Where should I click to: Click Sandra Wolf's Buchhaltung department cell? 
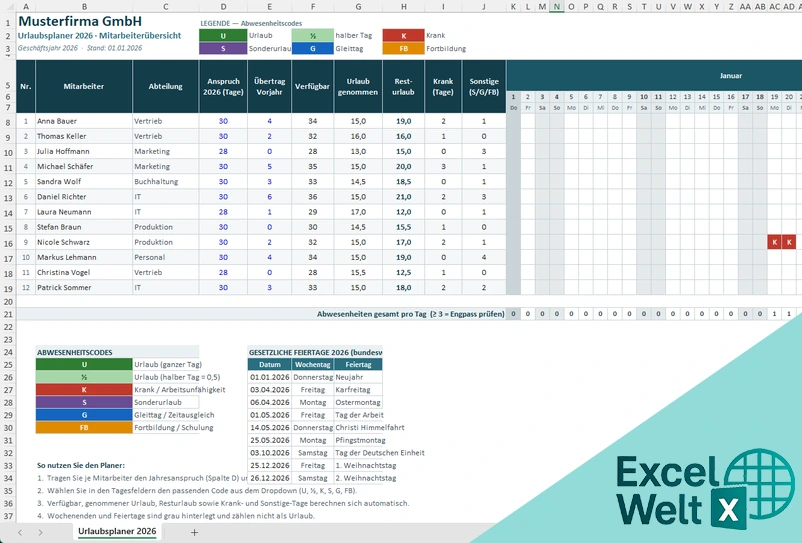click(166, 182)
